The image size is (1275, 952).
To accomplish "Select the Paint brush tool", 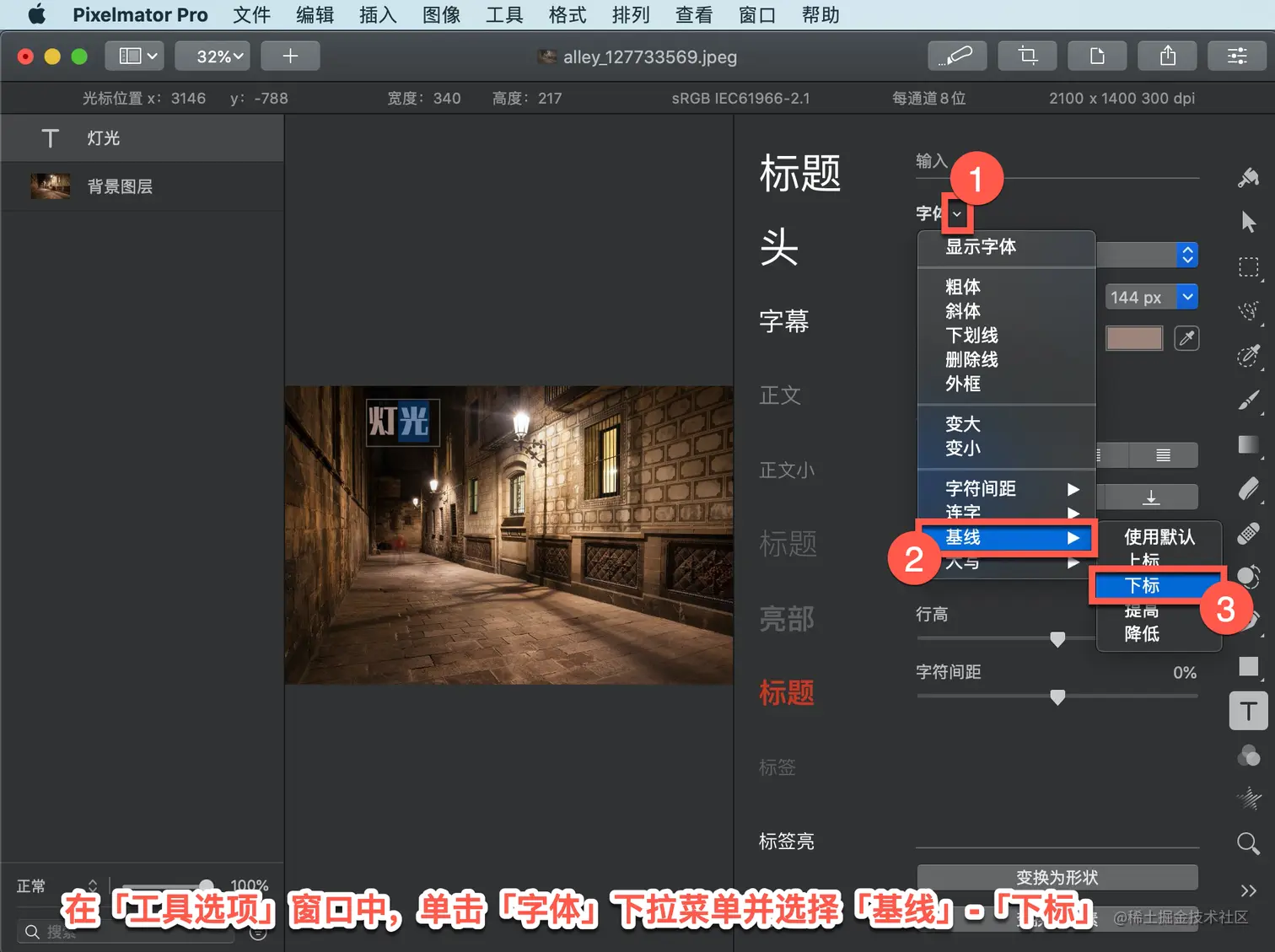I will click(1249, 401).
